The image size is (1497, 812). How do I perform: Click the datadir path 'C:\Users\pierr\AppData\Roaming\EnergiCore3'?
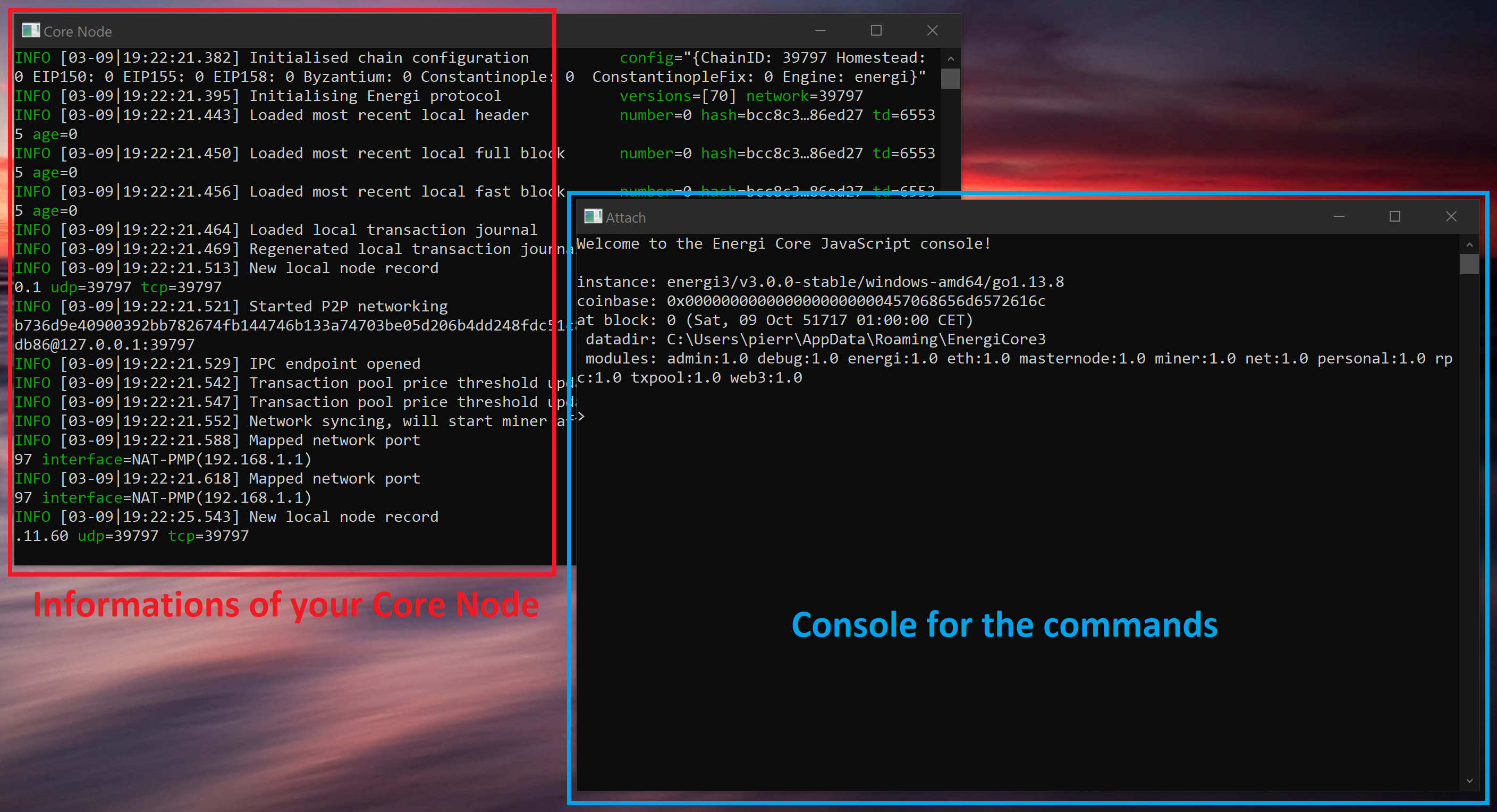pyautogui.click(x=856, y=340)
